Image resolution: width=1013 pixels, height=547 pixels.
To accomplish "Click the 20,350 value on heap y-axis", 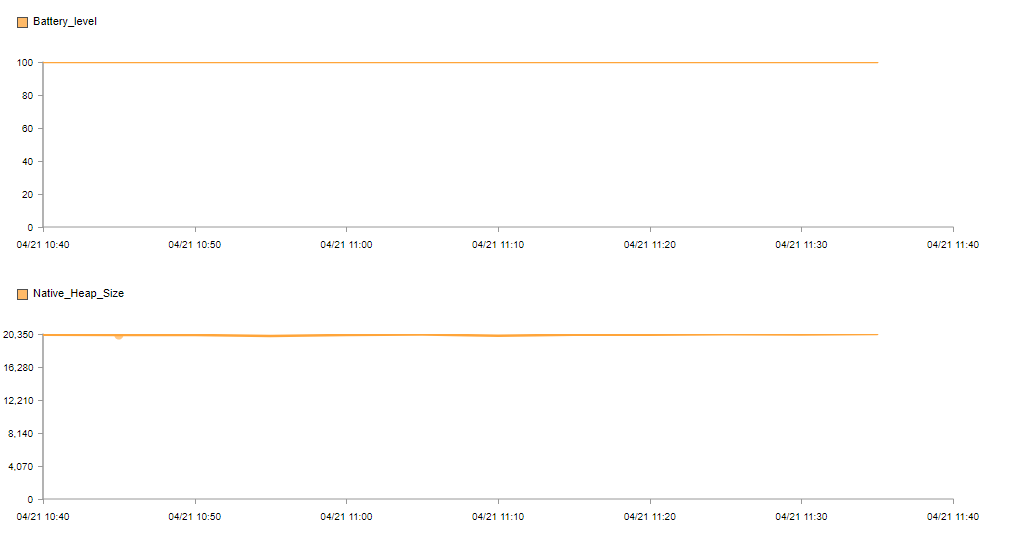I will point(18,335).
